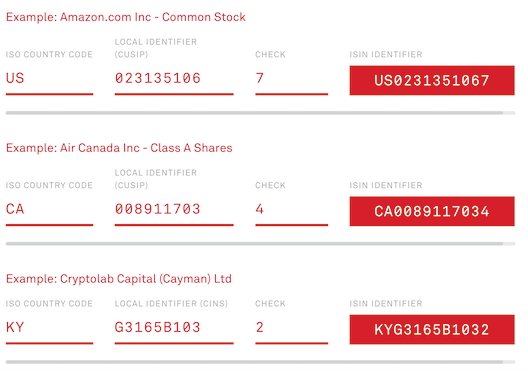The image size is (528, 371).
Task: Click the scrollbar under the Amazon example
Action: tap(260, 113)
